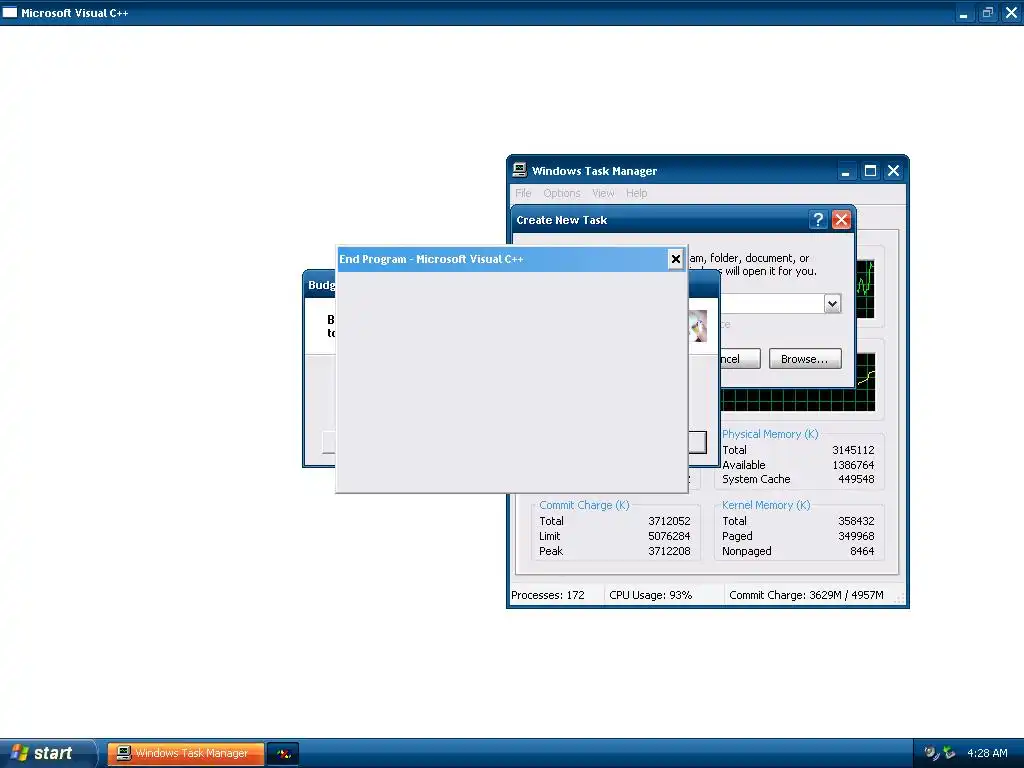Click the Open combo box text field

click(771, 304)
